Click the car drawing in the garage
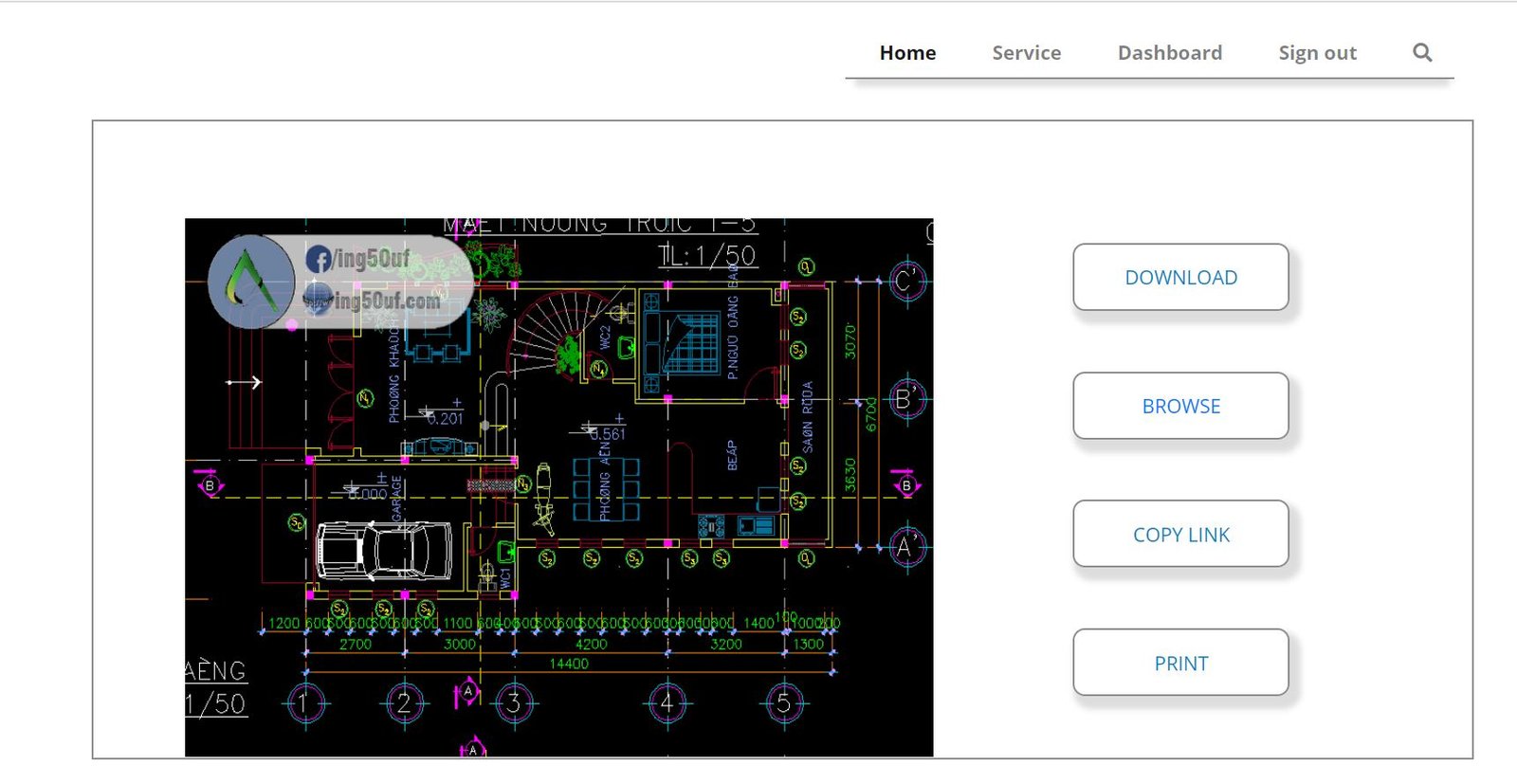Image resolution: width=1517 pixels, height=784 pixels. coord(384,551)
